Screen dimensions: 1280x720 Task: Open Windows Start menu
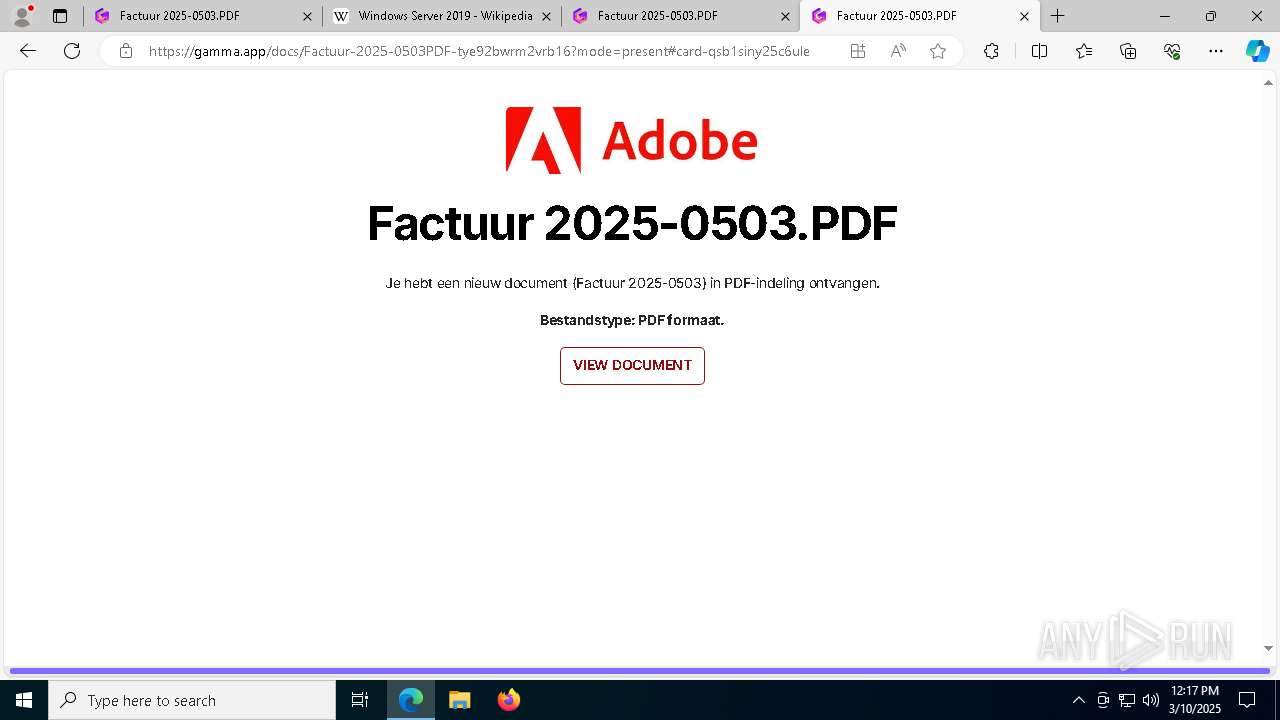click(24, 700)
